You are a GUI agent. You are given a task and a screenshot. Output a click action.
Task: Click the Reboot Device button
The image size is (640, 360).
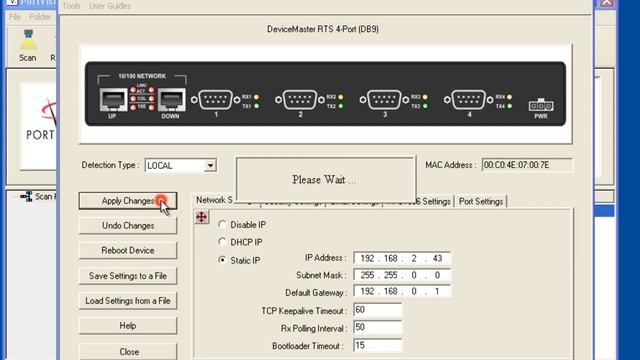tap(128, 251)
